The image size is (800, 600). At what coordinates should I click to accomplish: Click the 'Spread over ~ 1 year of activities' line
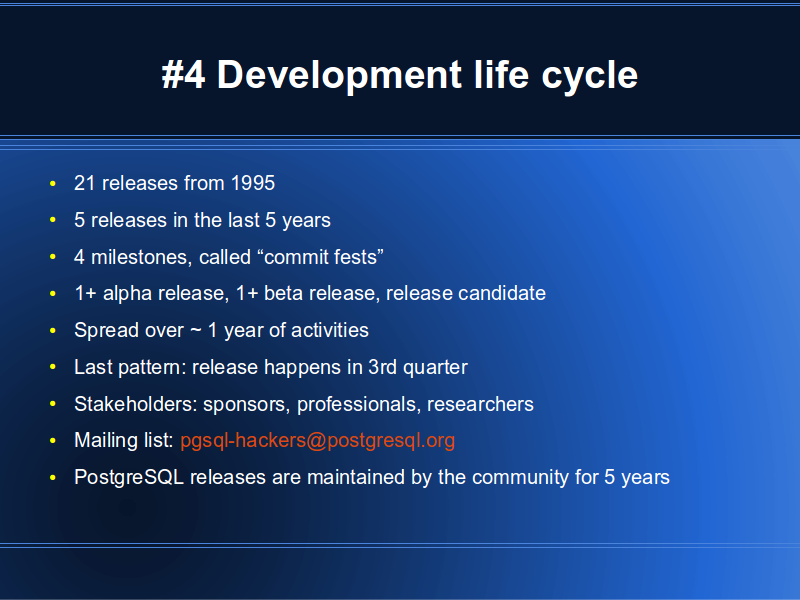pyautogui.click(x=221, y=330)
